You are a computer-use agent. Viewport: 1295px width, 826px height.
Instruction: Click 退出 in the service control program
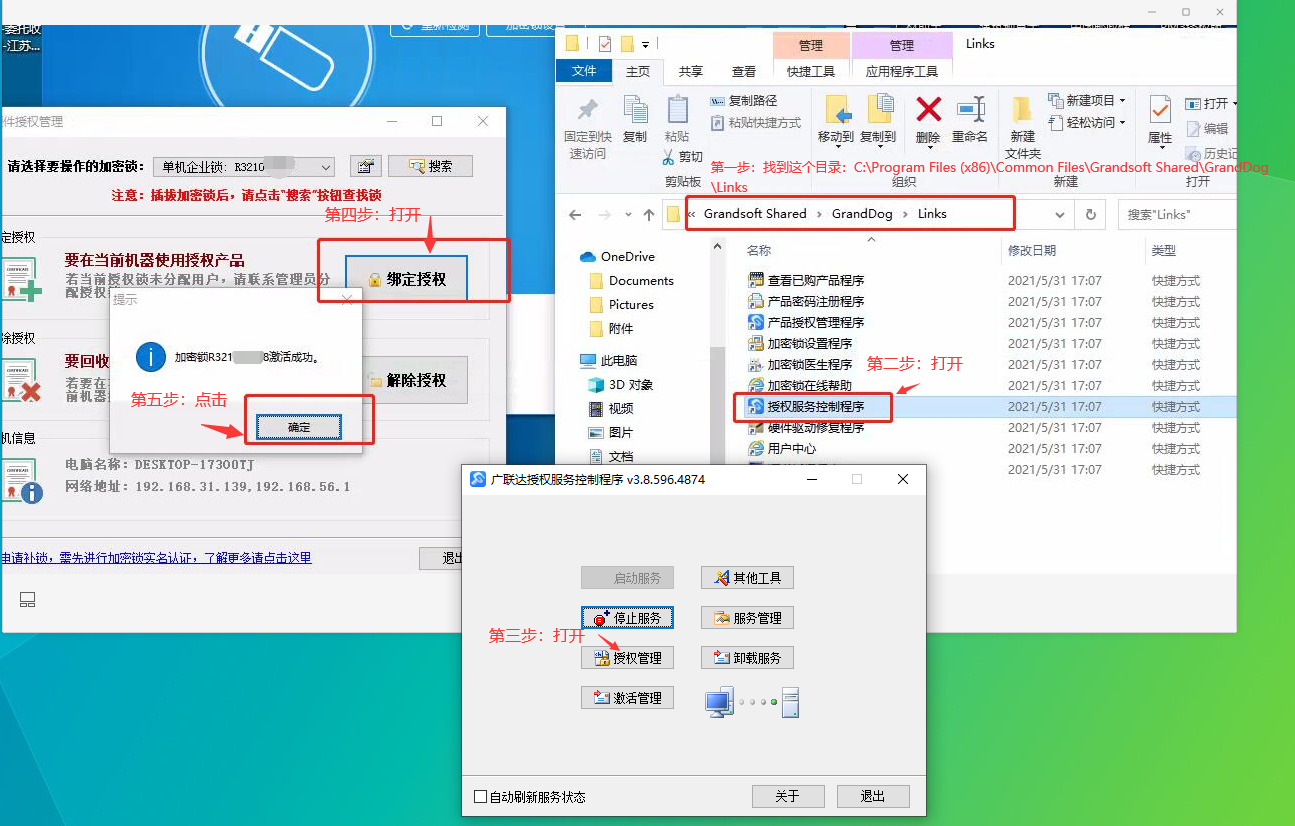pos(873,796)
